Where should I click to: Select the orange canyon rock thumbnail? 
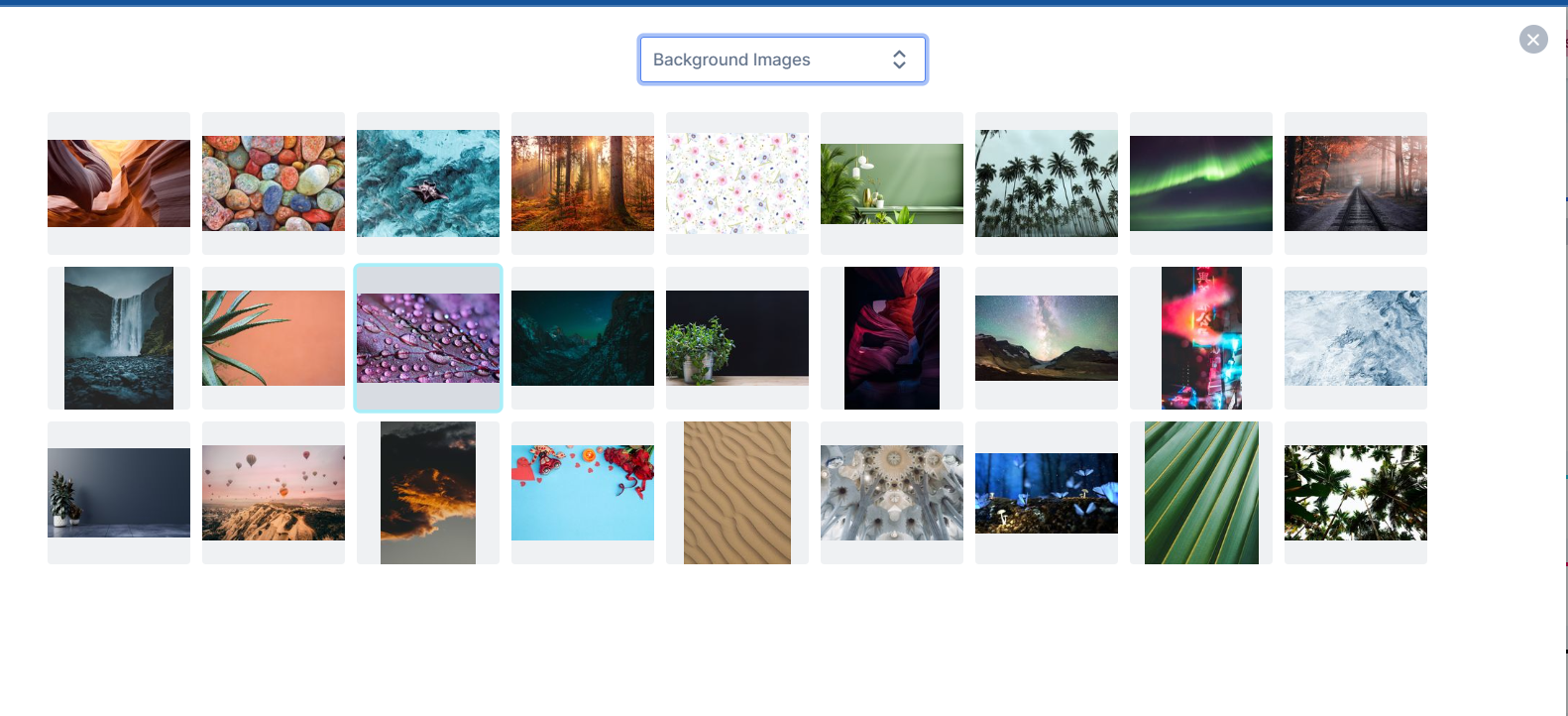tap(119, 183)
